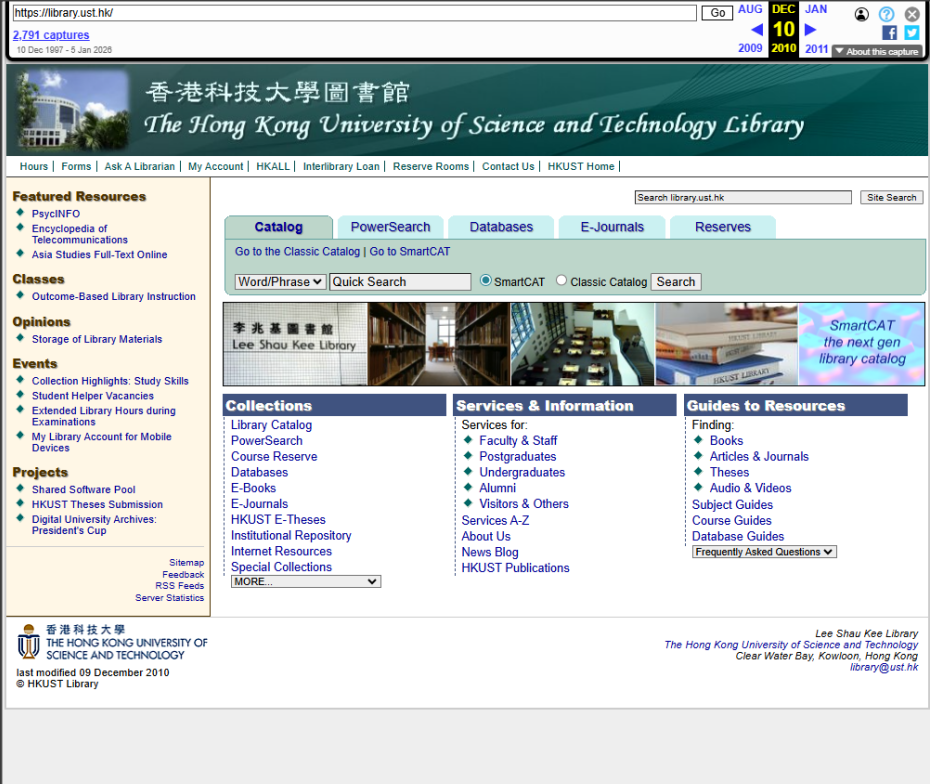Screen dimensions: 930x784
Task: Open the Frequently Asked Questions dropdown
Action: 764,552
